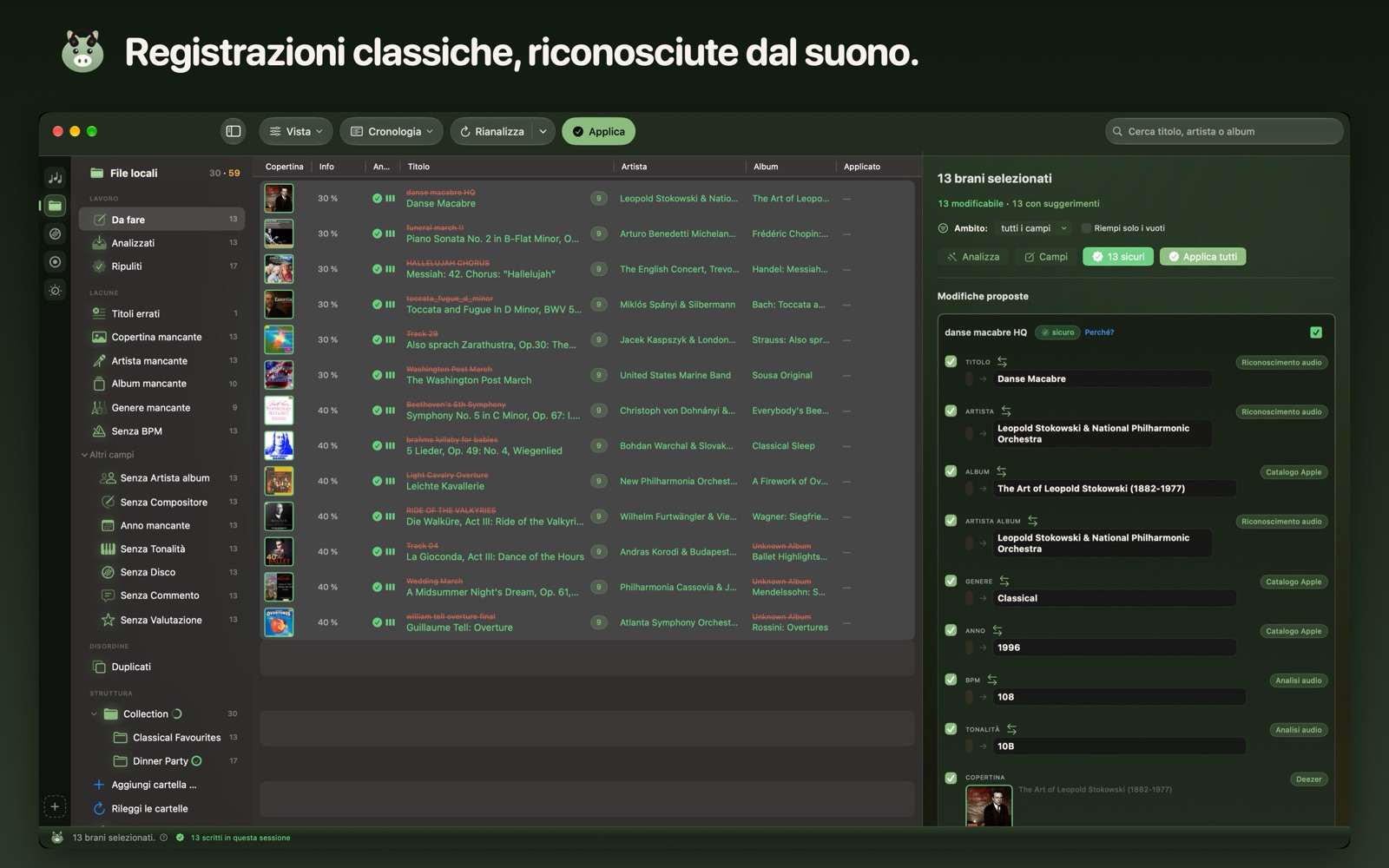Select the Da fare list
Viewport: 1389px width, 868px height.
pos(161,220)
